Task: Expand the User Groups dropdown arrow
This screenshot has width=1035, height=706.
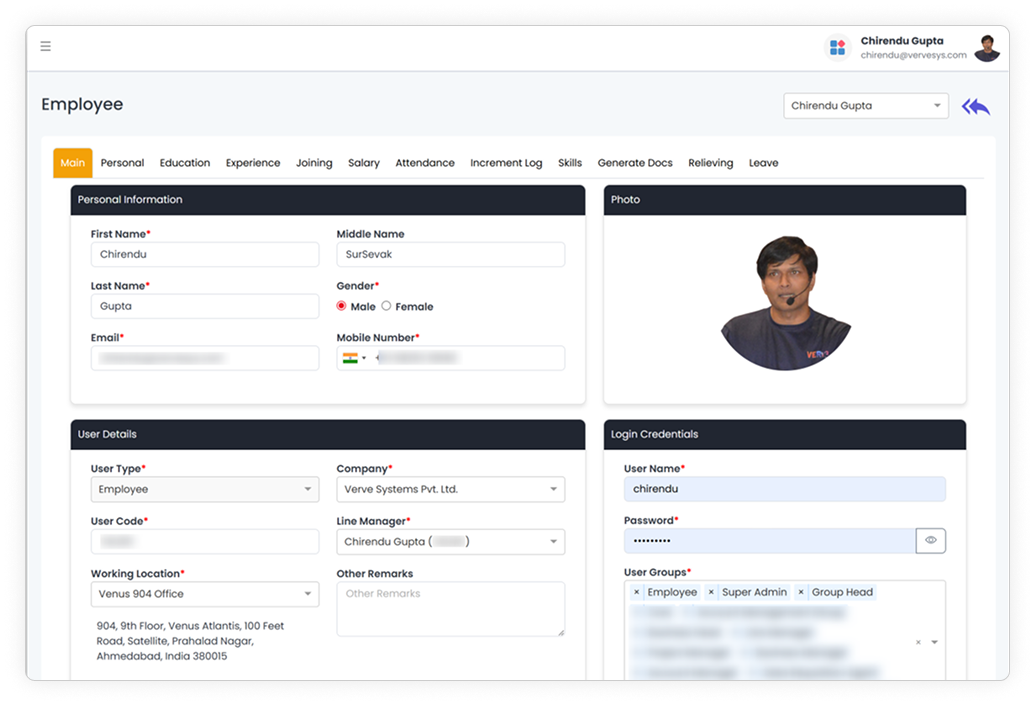Action: click(935, 642)
